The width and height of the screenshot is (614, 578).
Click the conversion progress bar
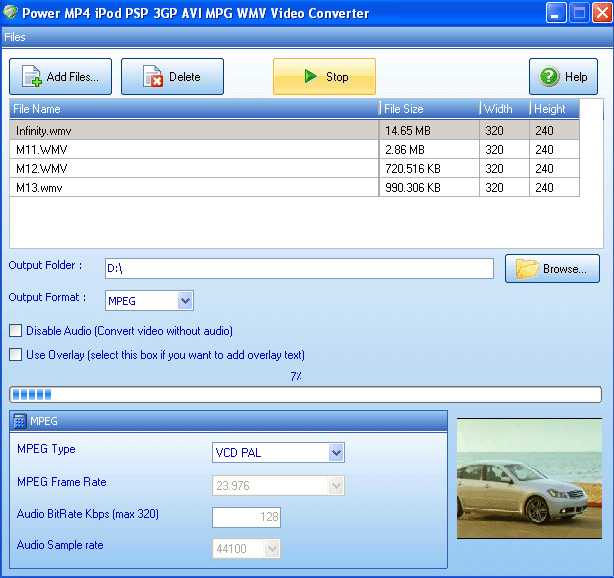(305, 394)
